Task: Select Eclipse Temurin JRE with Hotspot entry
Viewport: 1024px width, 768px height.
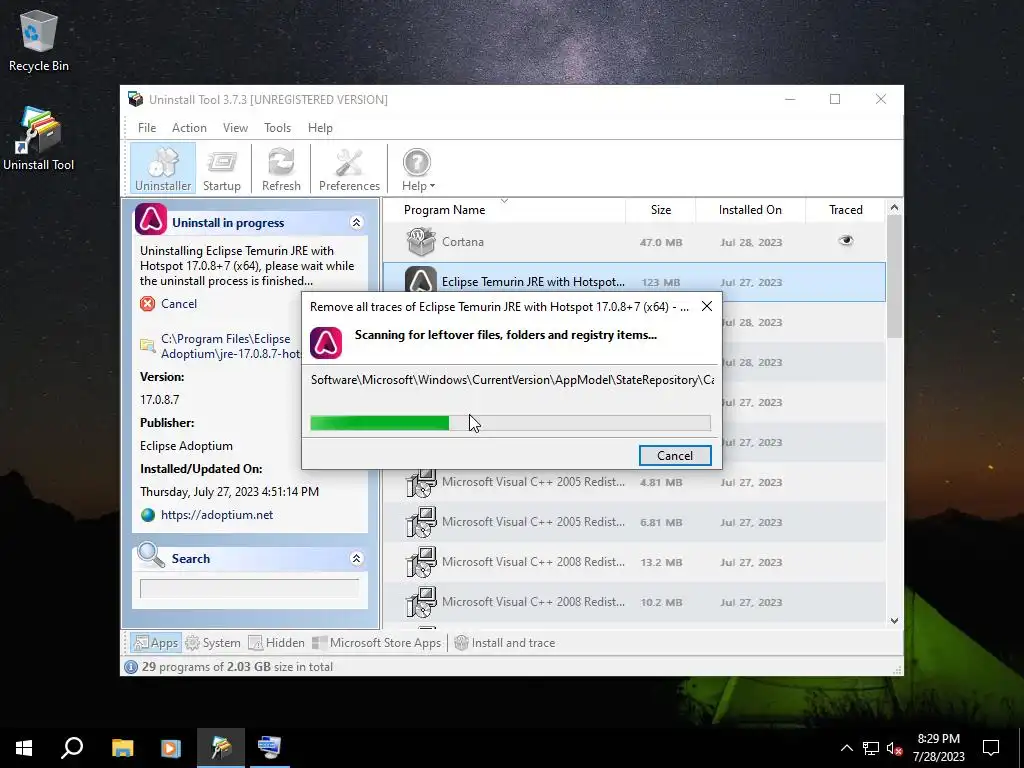Action: pyautogui.click(x=634, y=282)
